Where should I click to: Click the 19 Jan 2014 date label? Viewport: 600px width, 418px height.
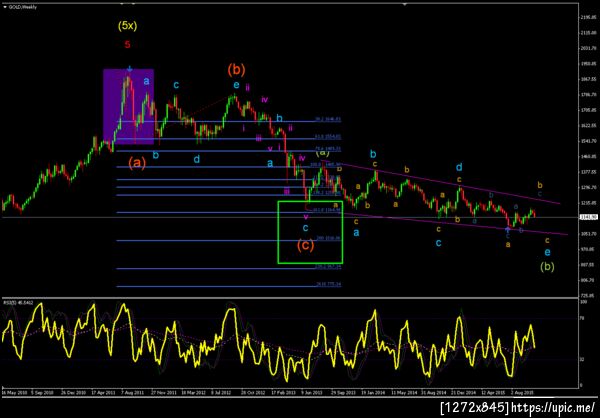(x=371, y=393)
